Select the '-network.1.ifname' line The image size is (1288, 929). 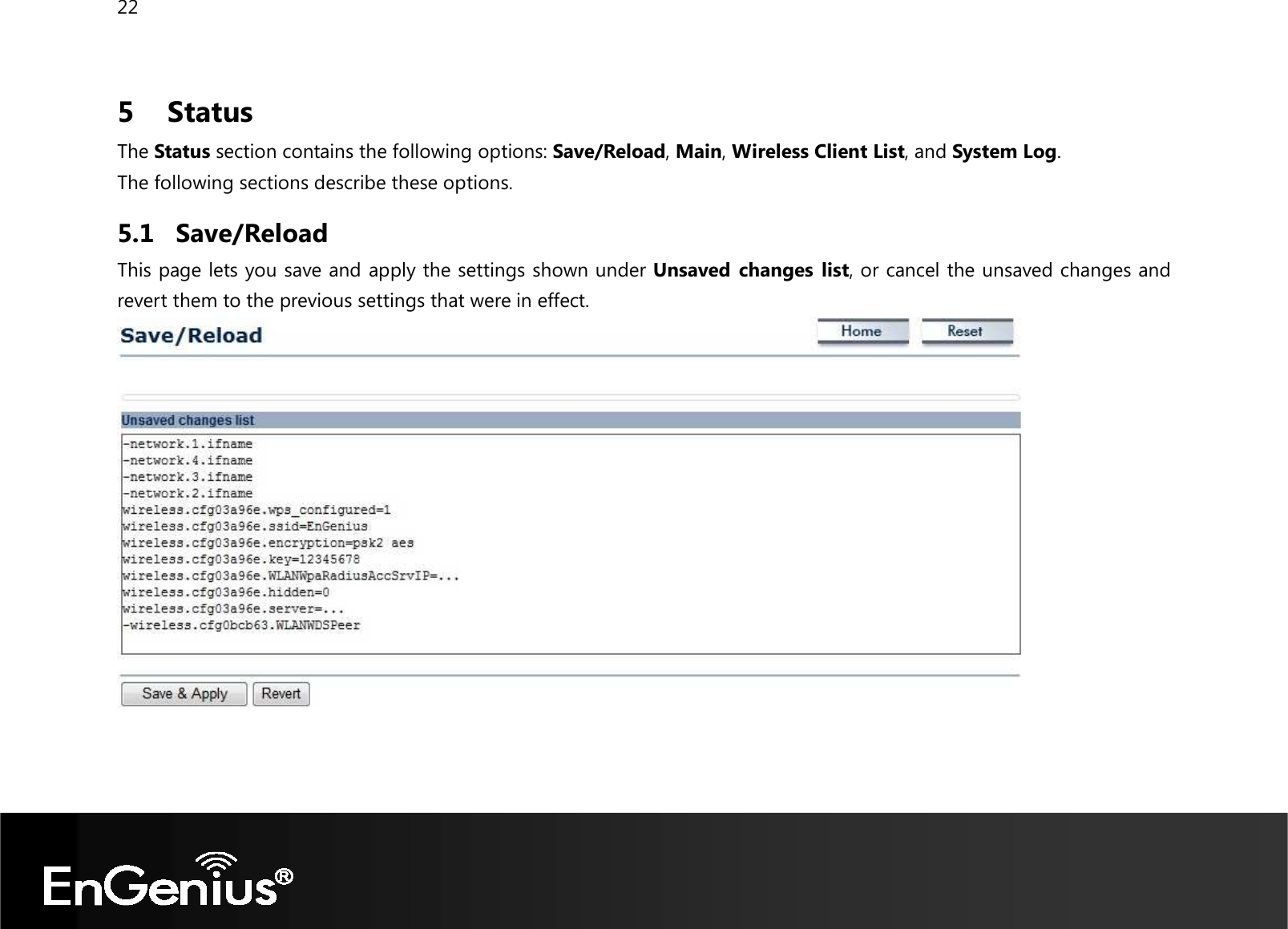(188, 443)
